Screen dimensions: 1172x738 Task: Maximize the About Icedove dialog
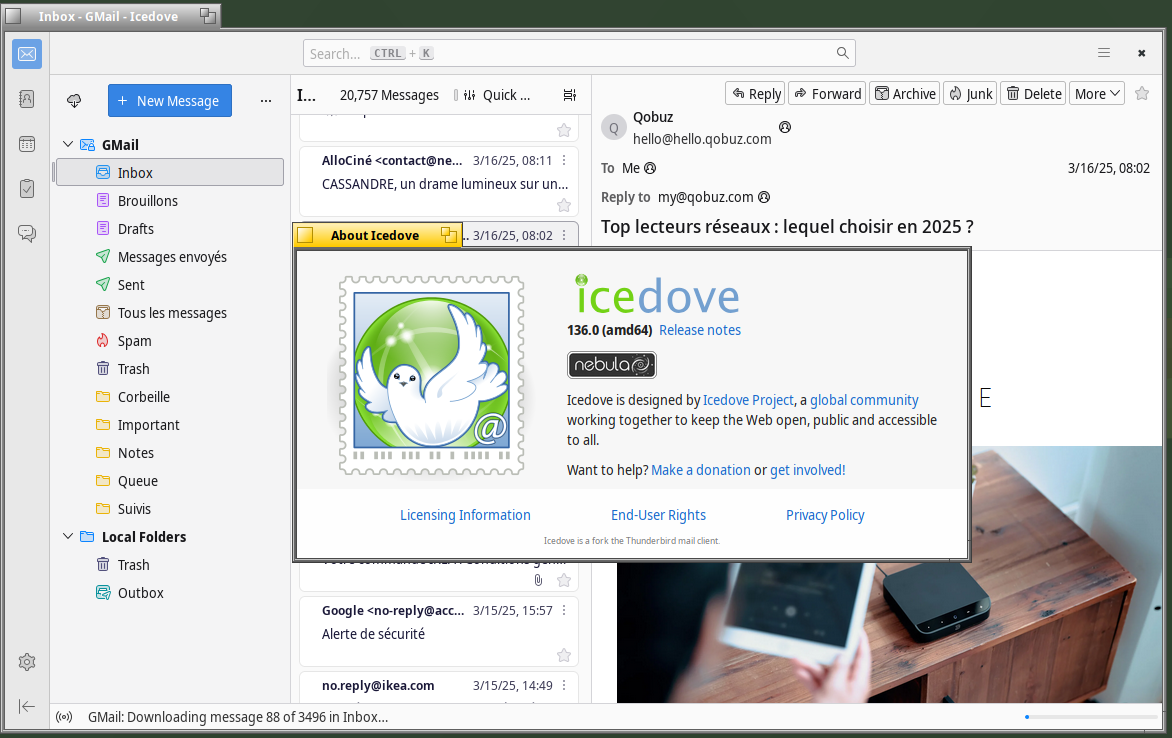pos(448,235)
